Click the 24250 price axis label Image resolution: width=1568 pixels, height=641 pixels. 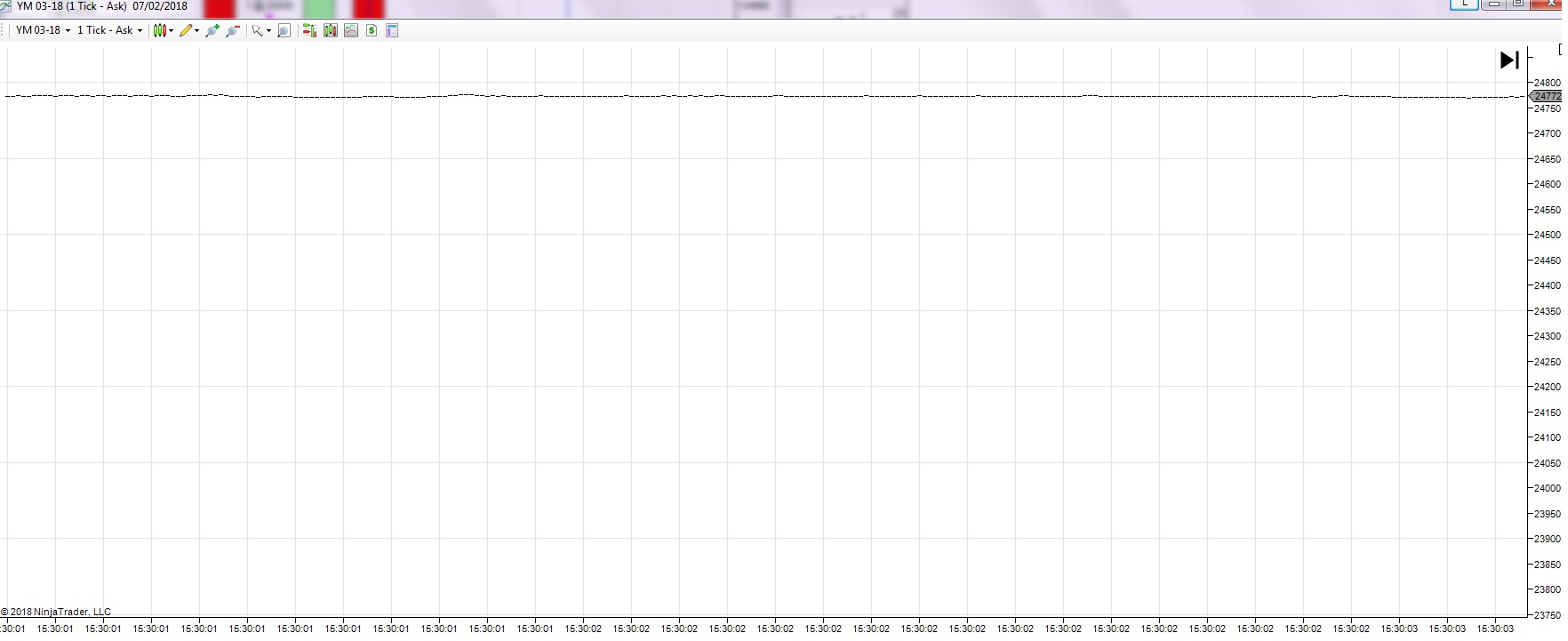pyautogui.click(x=1548, y=362)
